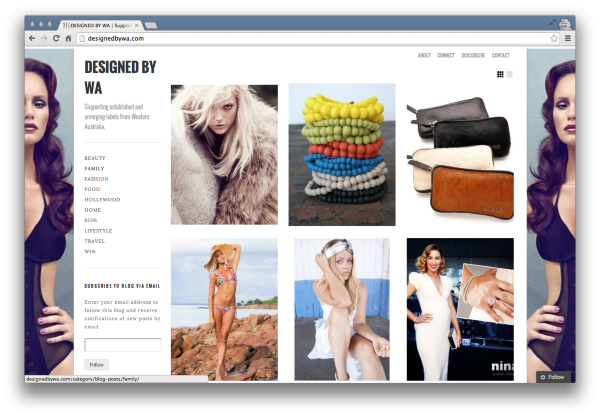
Task: Bookmark page with the star icon
Action: [554, 38]
